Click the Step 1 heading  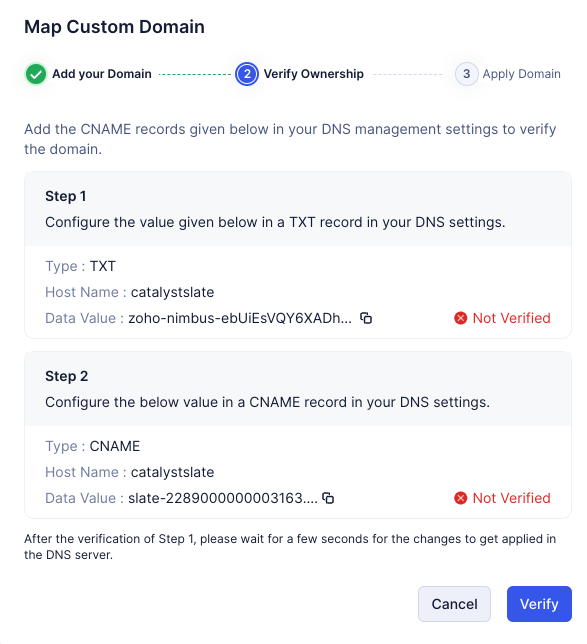(x=66, y=196)
